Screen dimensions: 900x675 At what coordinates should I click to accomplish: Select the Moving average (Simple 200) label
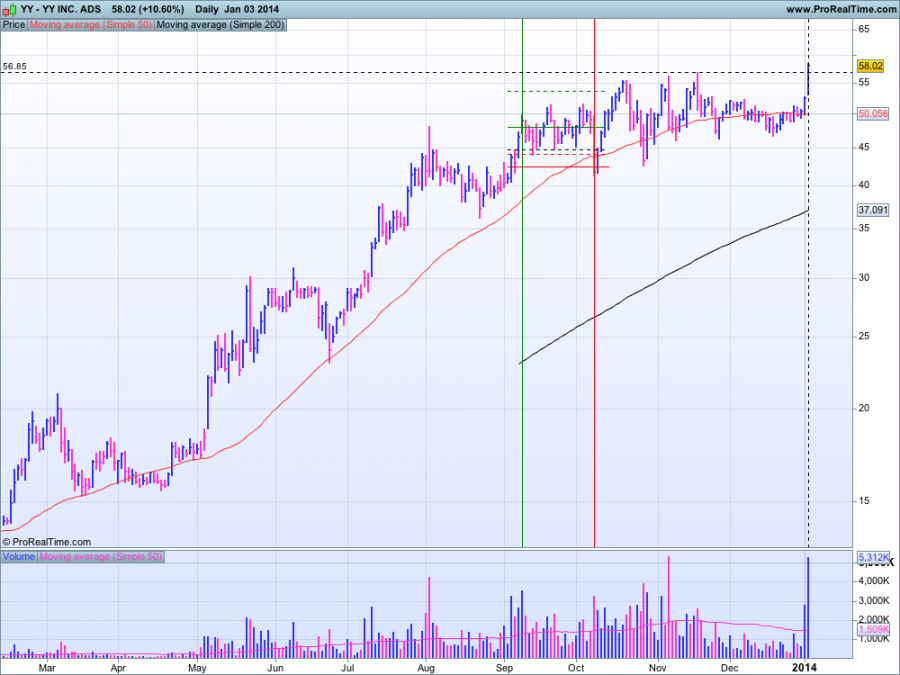coord(220,25)
